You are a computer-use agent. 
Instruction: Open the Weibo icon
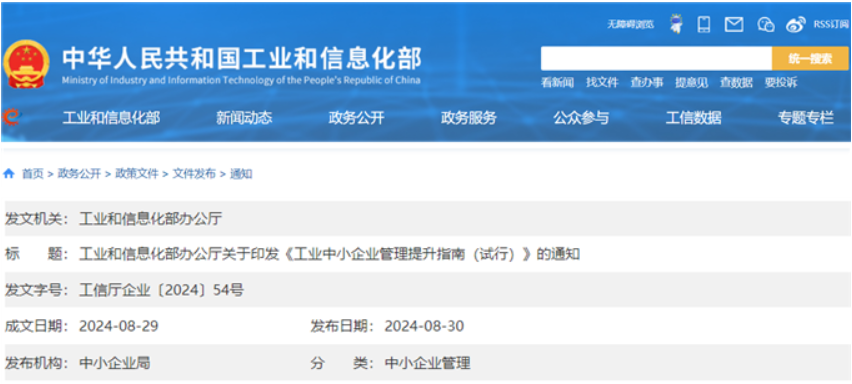[x=796, y=24]
